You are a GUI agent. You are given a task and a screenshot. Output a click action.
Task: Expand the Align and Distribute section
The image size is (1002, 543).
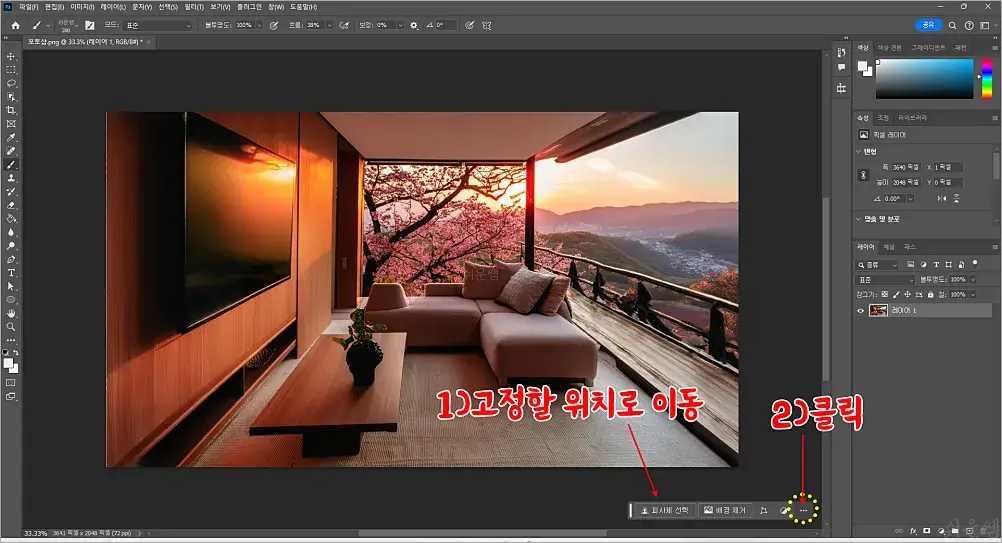(858, 219)
